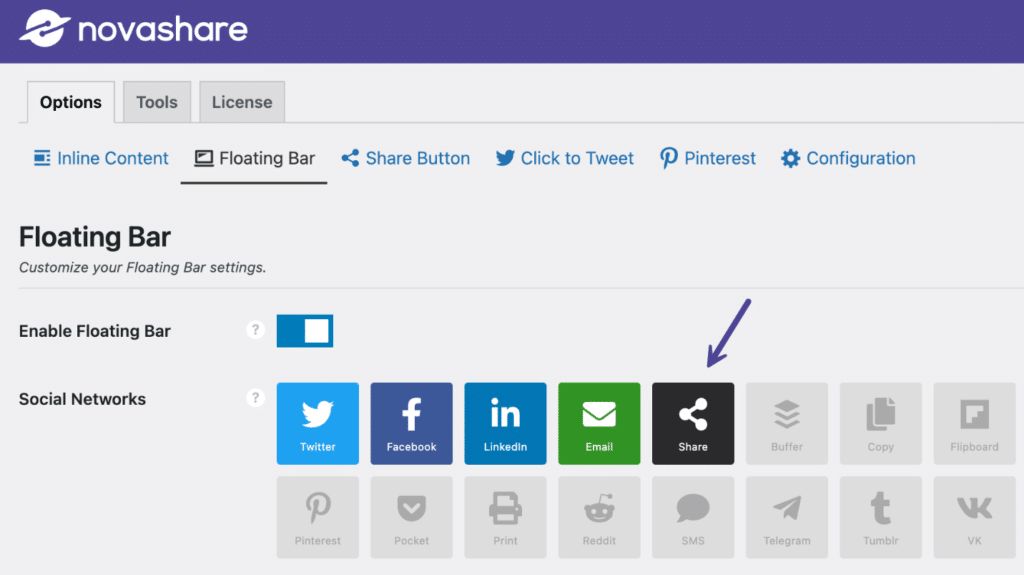
Task: Enable the Pocket network tile
Action: click(x=411, y=518)
